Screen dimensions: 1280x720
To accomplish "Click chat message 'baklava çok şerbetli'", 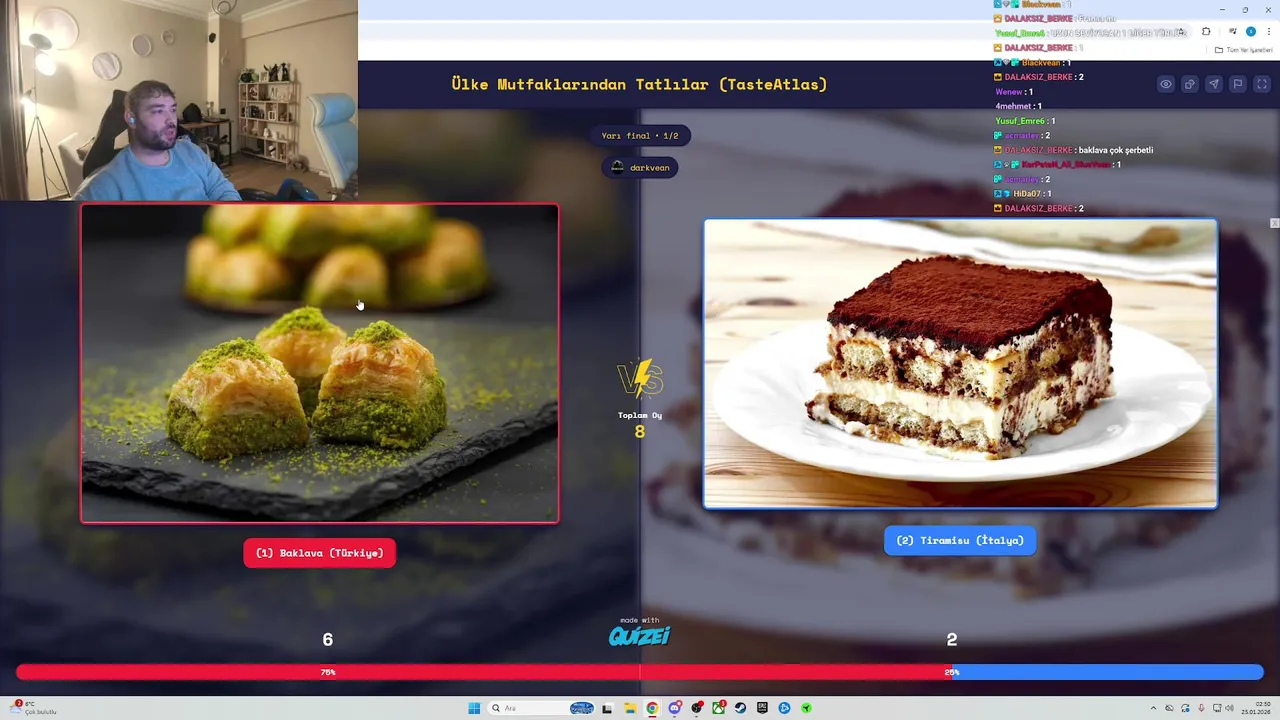I will point(1114,150).
